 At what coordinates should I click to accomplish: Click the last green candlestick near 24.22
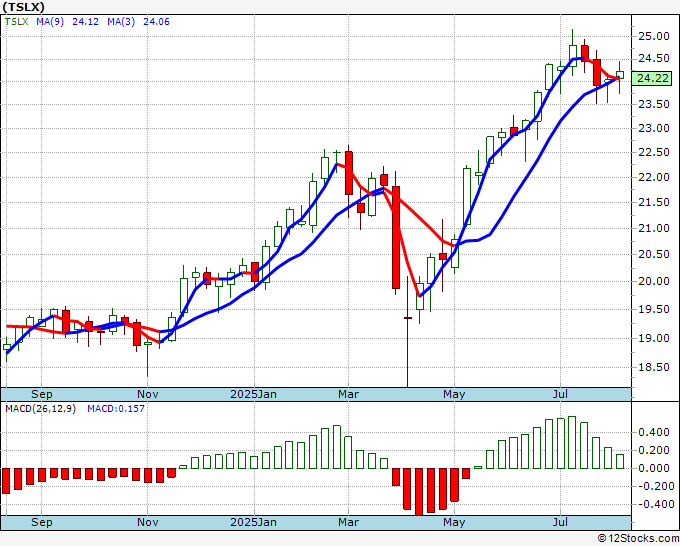pos(619,75)
